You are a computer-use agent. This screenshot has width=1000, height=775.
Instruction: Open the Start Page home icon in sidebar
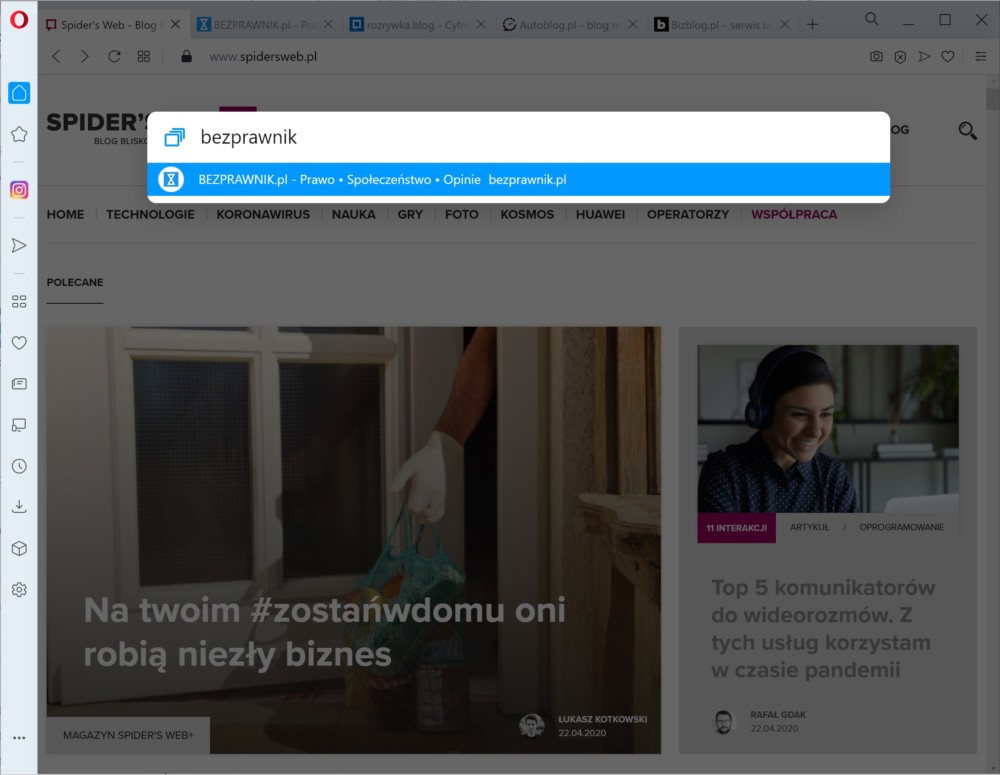point(19,93)
